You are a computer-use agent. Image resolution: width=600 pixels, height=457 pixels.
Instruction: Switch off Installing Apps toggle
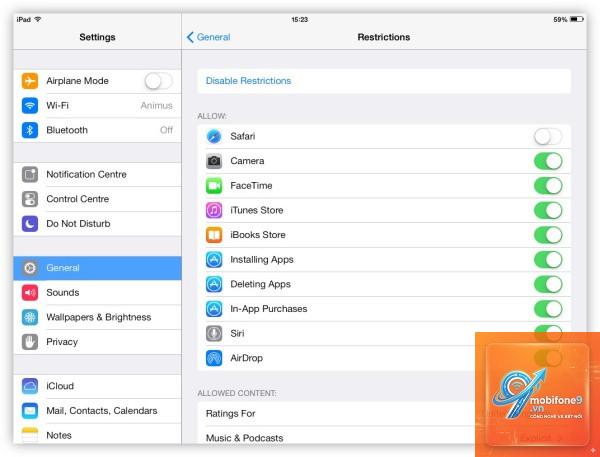coord(548,260)
